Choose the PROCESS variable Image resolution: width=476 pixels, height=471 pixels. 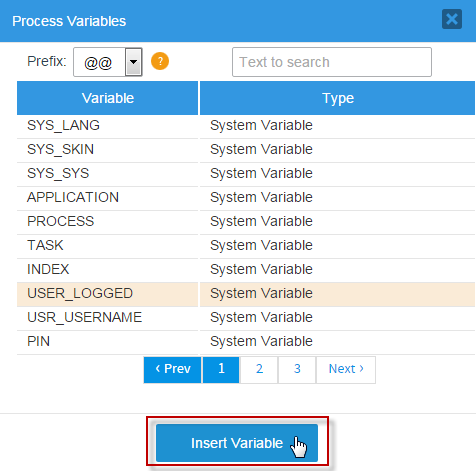click(x=246, y=222)
